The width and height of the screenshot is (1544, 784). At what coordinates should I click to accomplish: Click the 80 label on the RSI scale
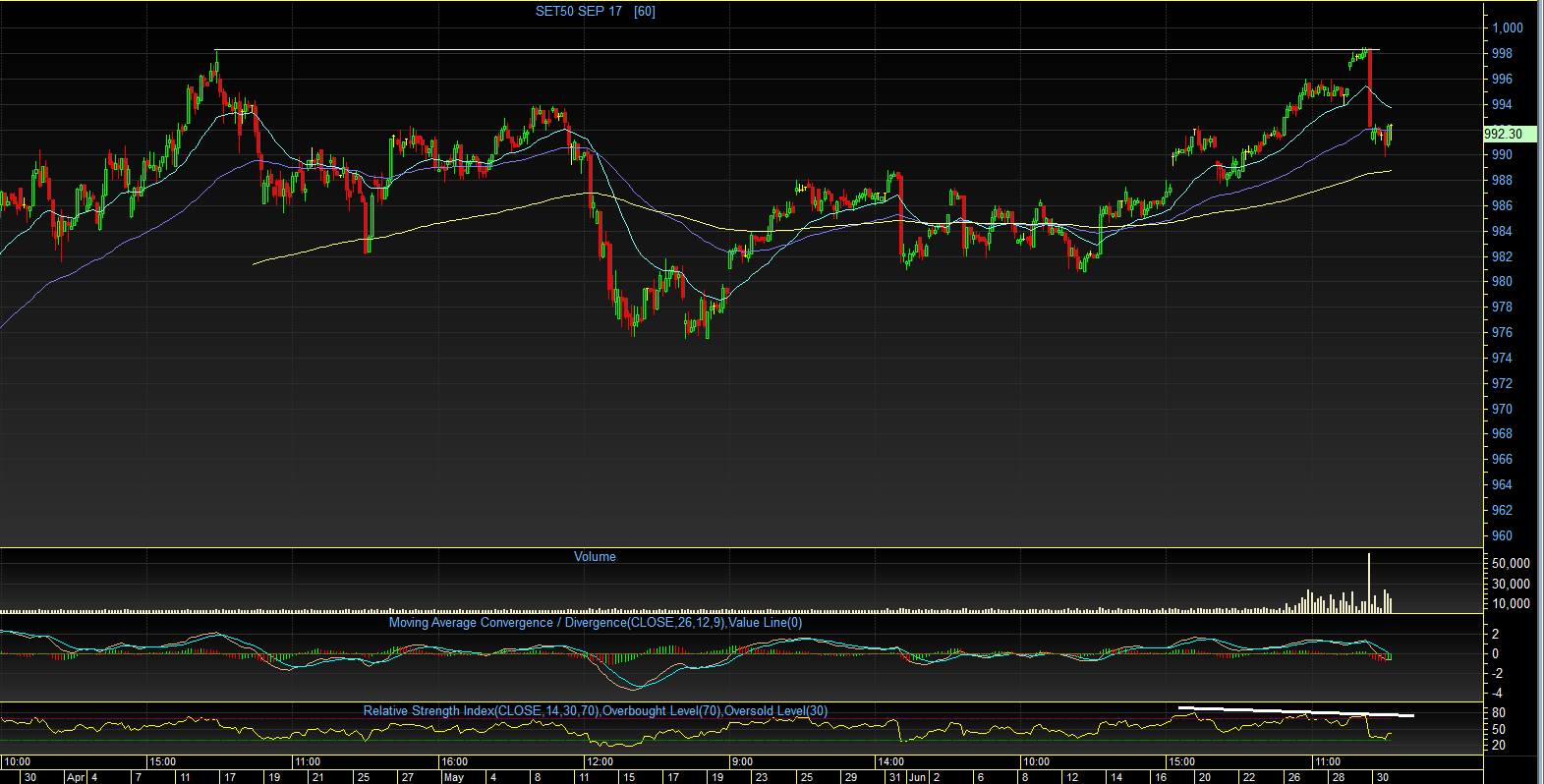click(x=1499, y=712)
